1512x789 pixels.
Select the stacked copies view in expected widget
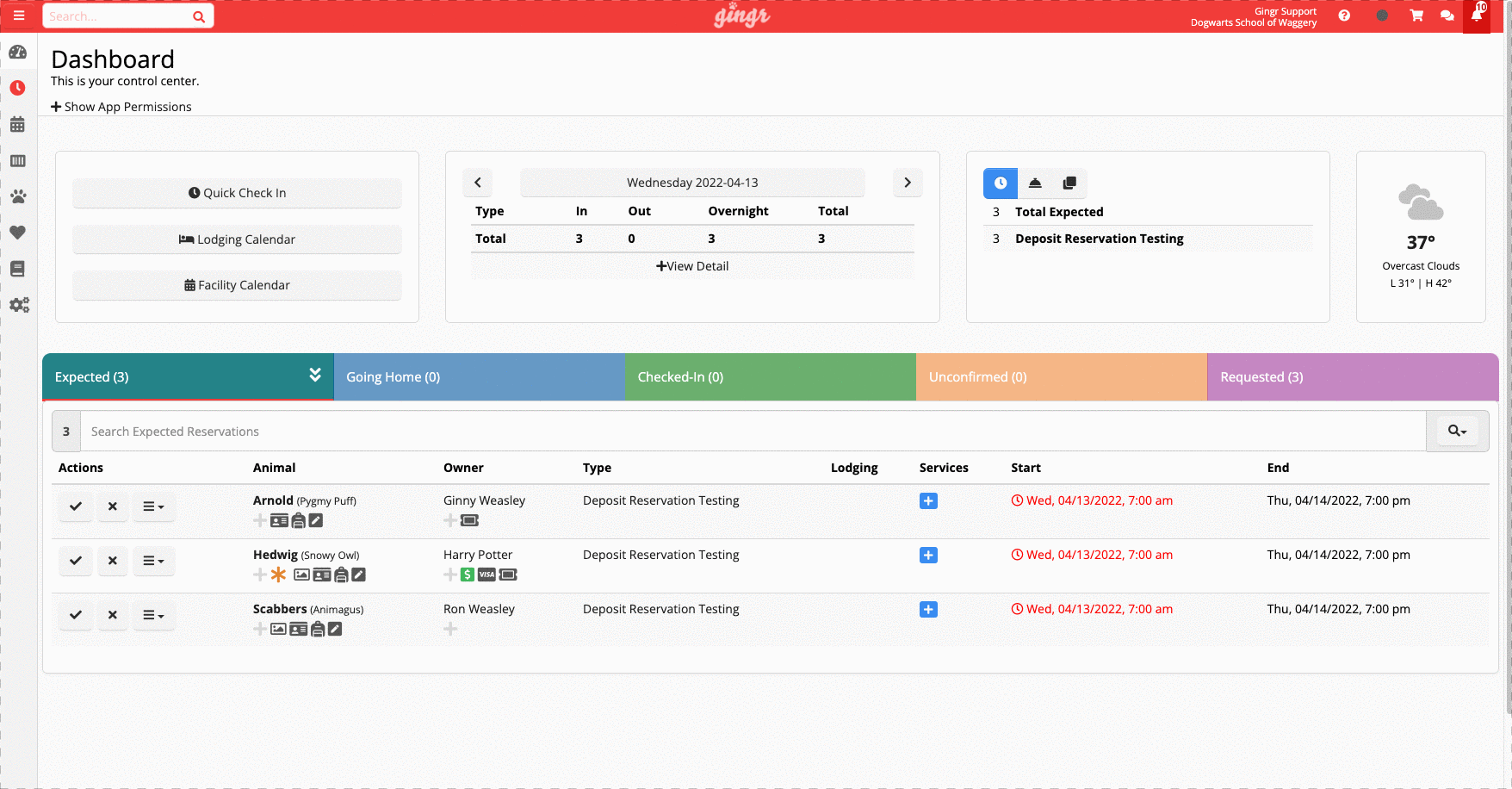[1069, 183]
